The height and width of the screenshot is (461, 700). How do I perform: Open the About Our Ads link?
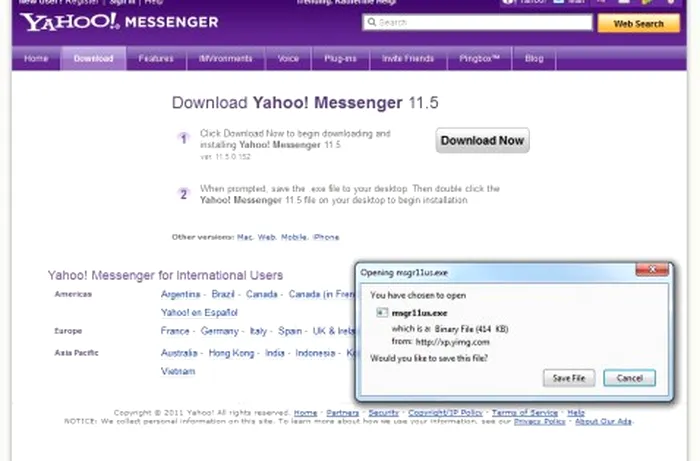[603, 421]
